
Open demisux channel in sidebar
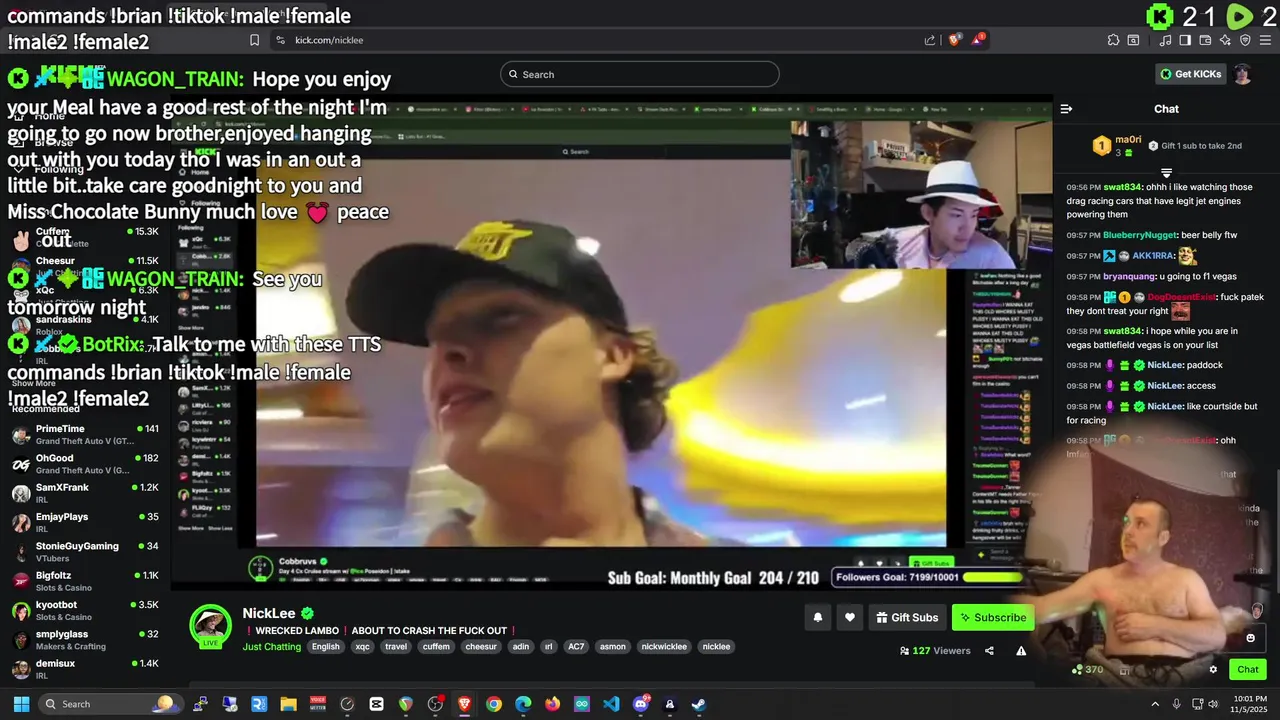(85, 669)
